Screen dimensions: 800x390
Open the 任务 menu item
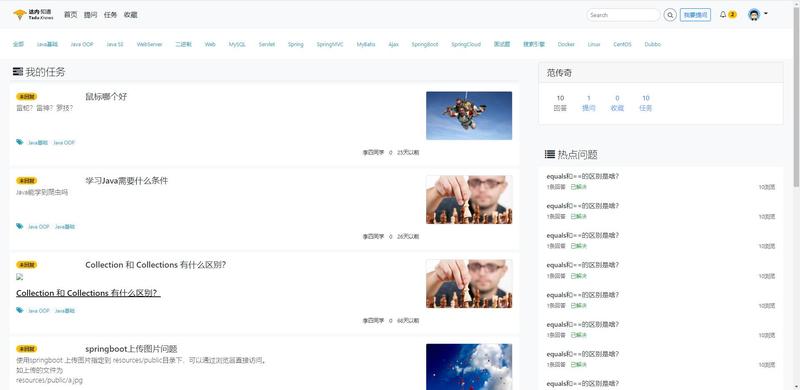click(x=110, y=15)
